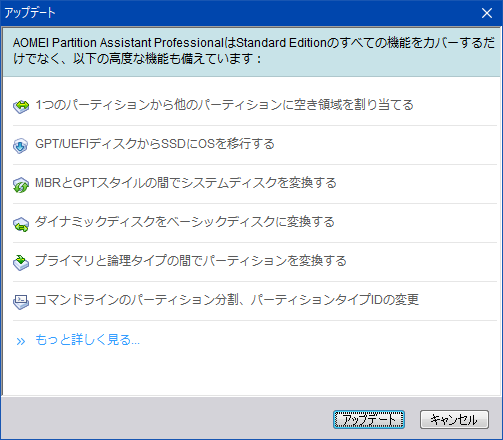Open the もっと詳しく見る... link

[x=87, y=340]
